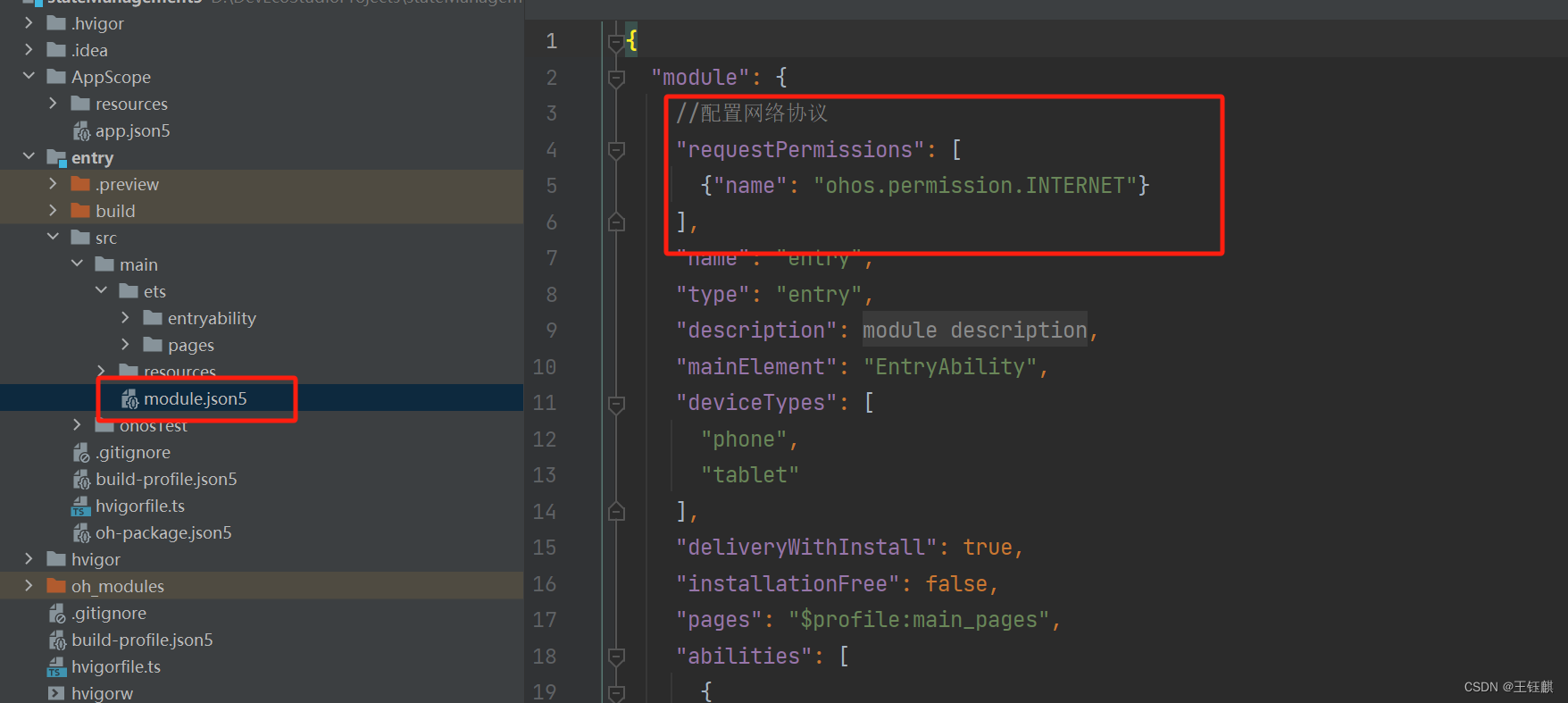The height and width of the screenshot is (703, 1568).
Task: Click the orange build folder icon
Action: point(80,211)
